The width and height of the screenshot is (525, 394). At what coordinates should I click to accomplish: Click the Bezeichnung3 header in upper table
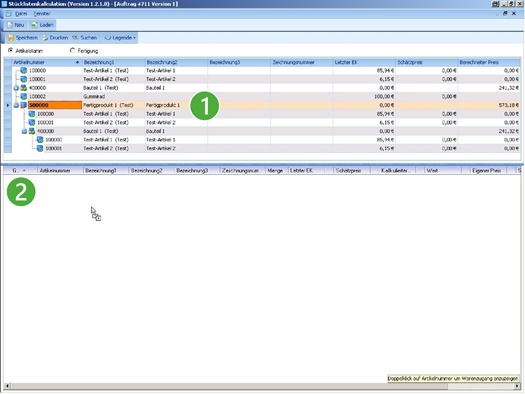pyautogui.click(x=239, y=62)
